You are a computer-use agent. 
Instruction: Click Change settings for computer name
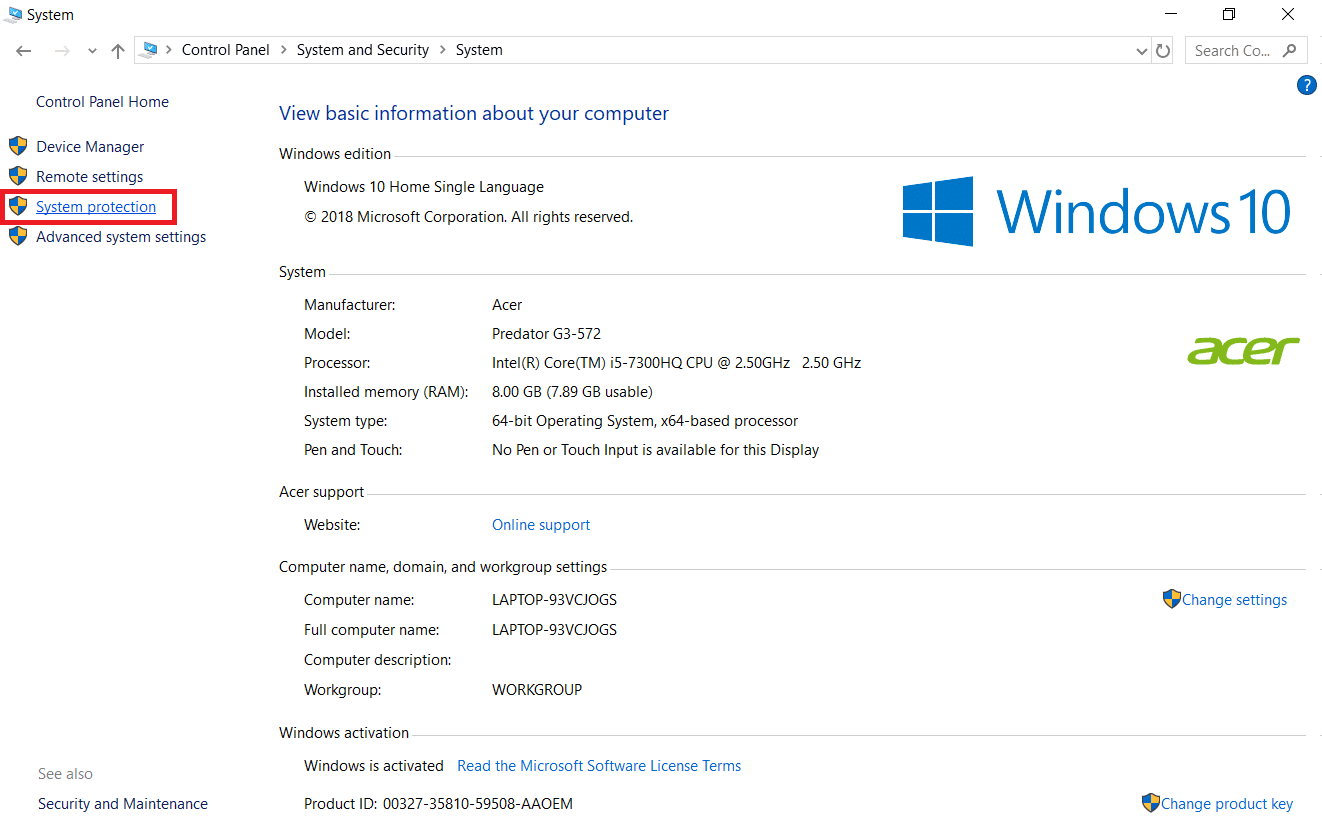tap(1234, 600)
